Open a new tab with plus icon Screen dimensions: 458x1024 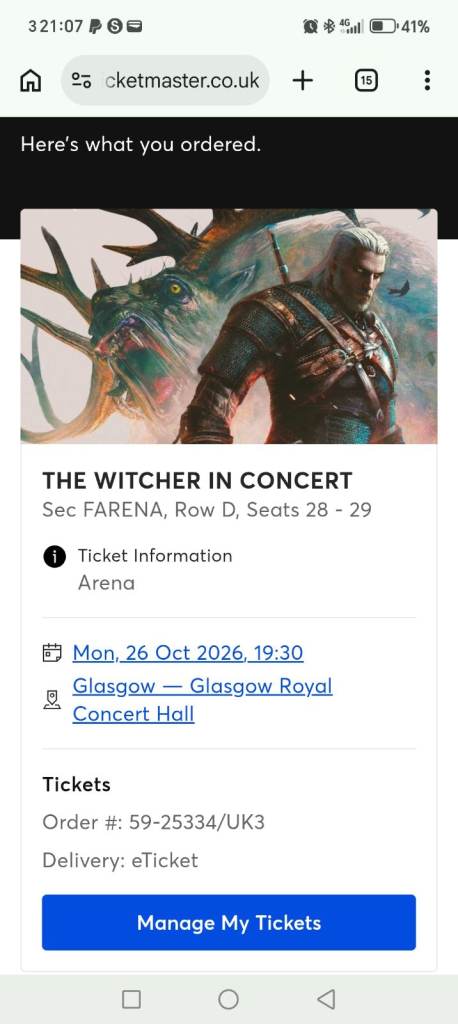click(x=302, y=81)
